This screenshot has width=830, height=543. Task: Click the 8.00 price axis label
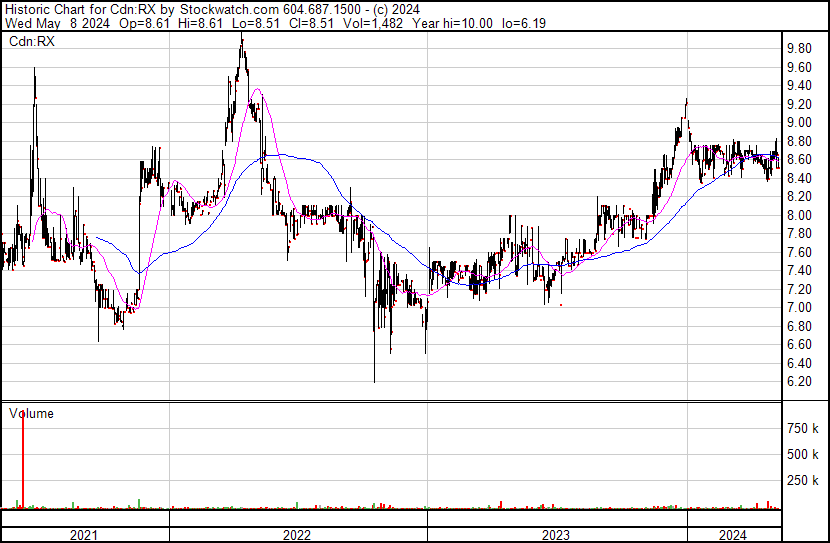click(x=798, y=215)
